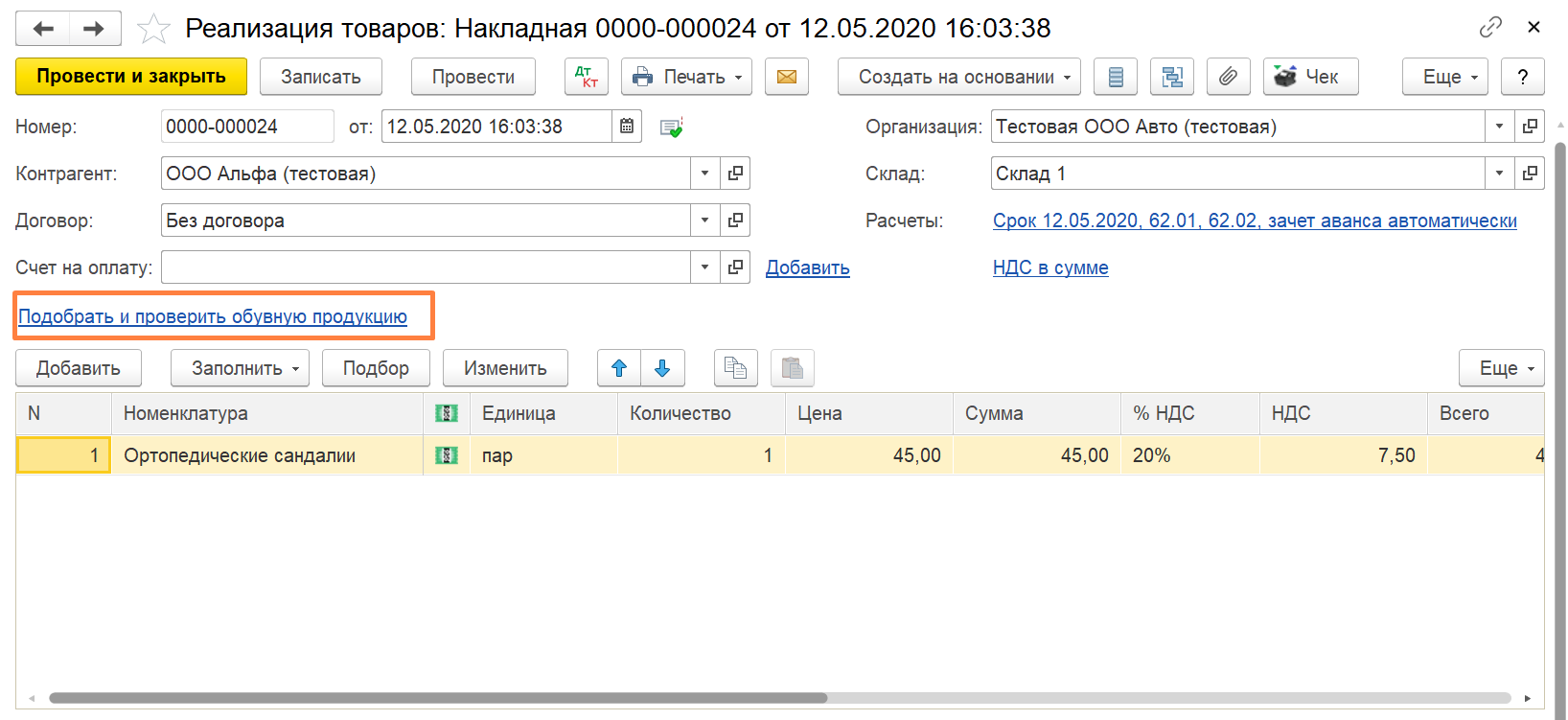Open Заполнить dropdown menu

pyautogui.click(x=240, y=368)
